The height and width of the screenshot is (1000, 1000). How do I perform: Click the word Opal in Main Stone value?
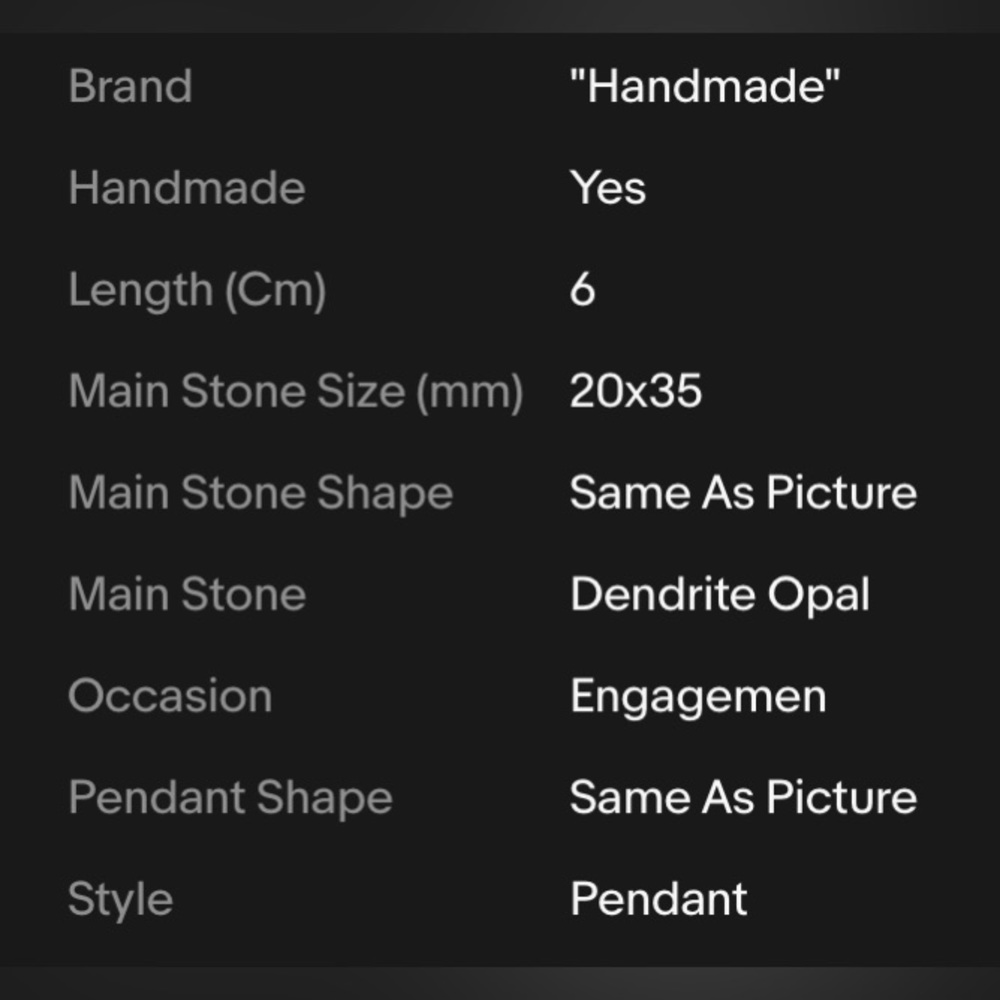(818, 595)
